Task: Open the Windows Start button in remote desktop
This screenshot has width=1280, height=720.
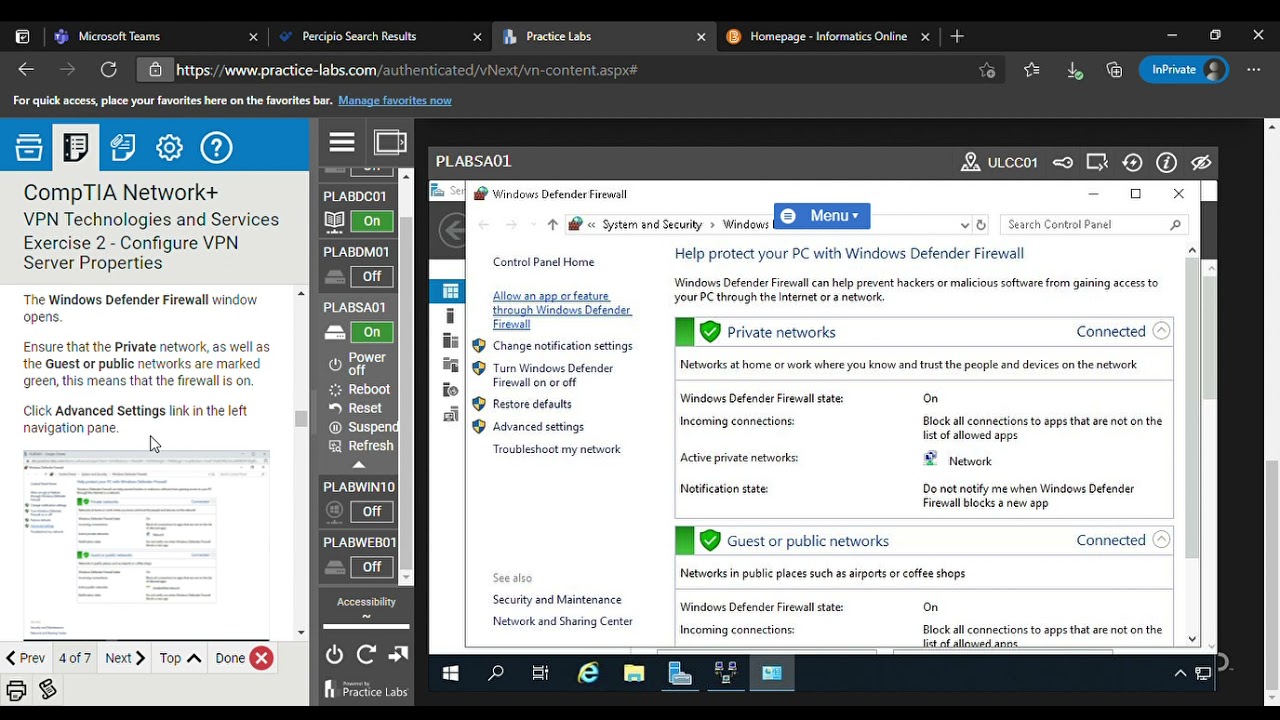Action: (450, 674)
